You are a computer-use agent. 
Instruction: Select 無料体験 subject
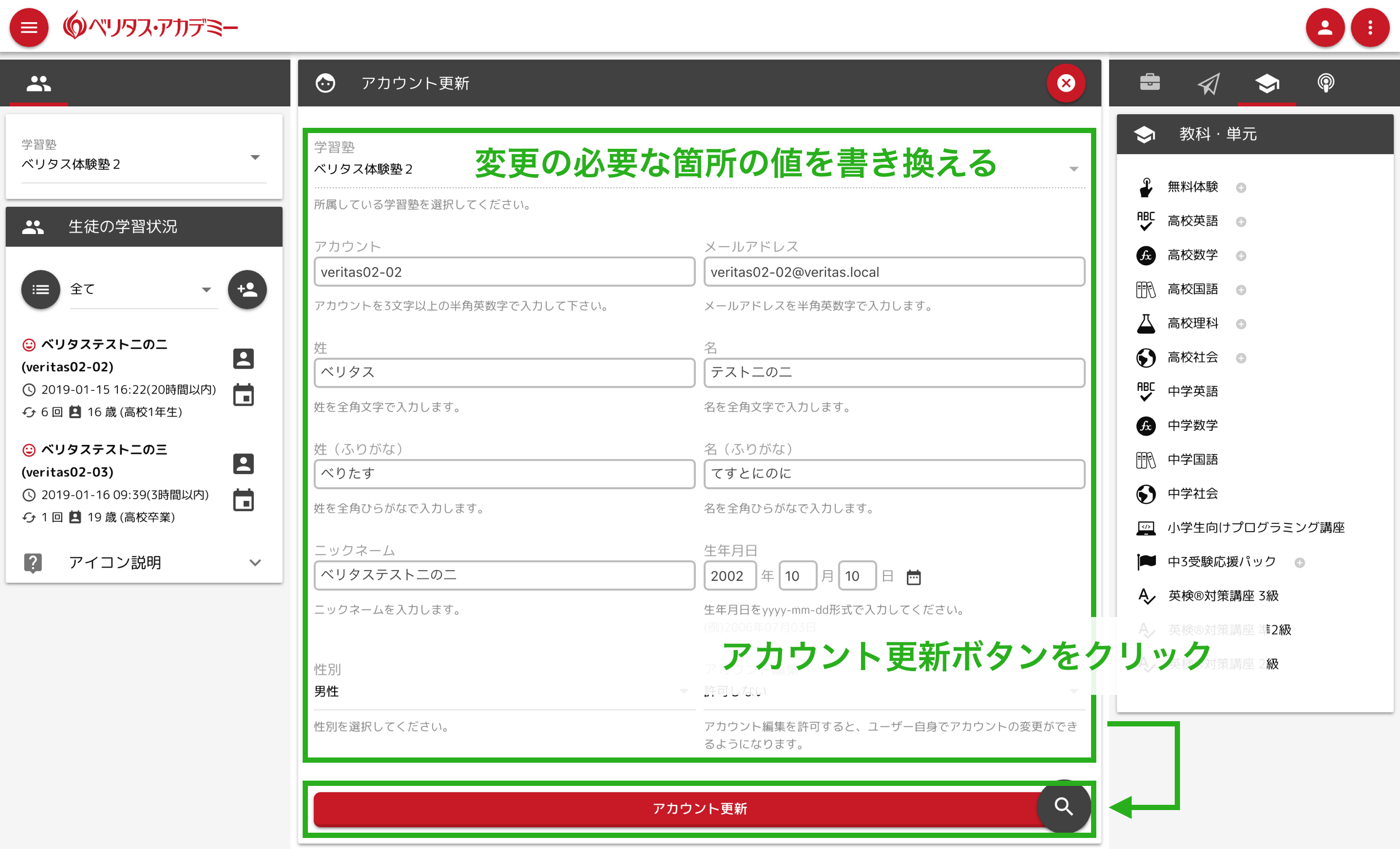pyautogui.click(x=1192, y=187)
